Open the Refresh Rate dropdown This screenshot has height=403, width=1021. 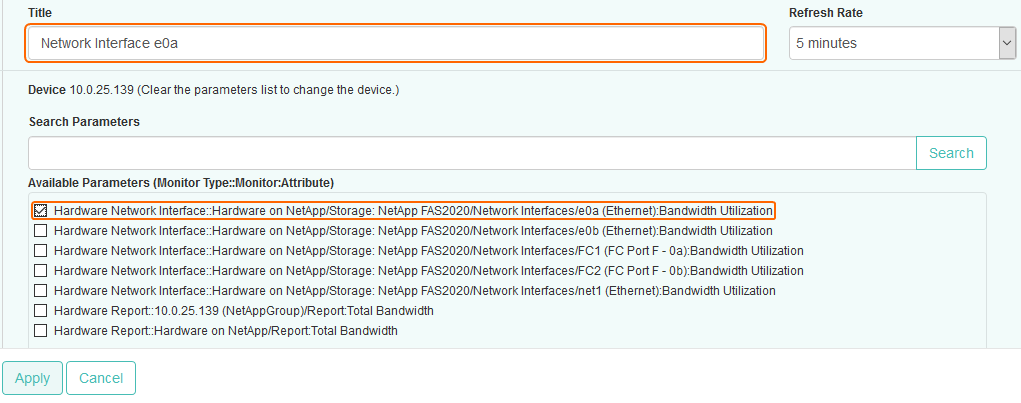coord(902,43)
